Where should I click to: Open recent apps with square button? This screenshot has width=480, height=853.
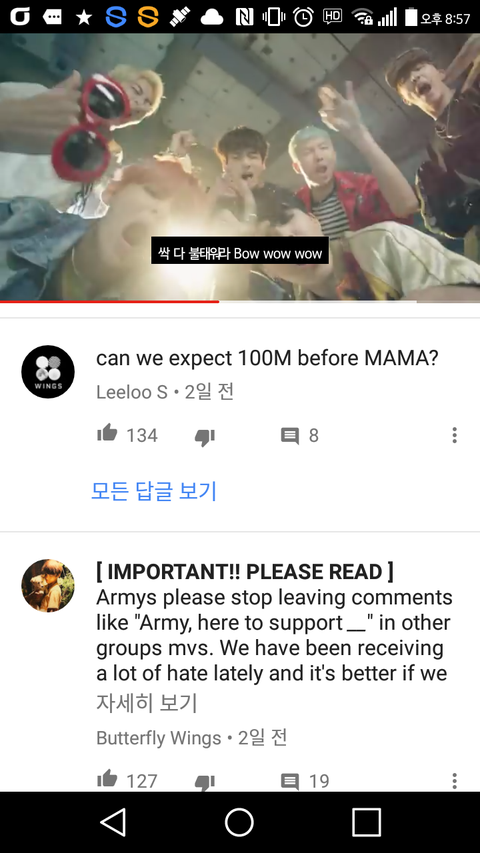click(366, 821)
